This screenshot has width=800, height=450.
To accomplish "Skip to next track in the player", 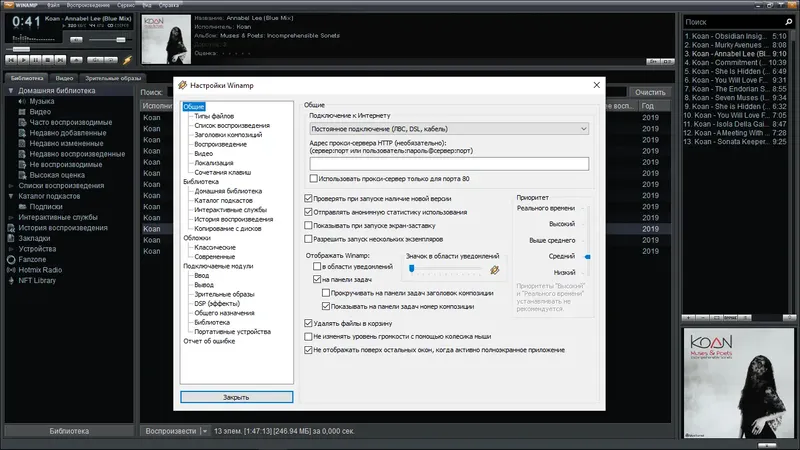I will pos(60,60).
